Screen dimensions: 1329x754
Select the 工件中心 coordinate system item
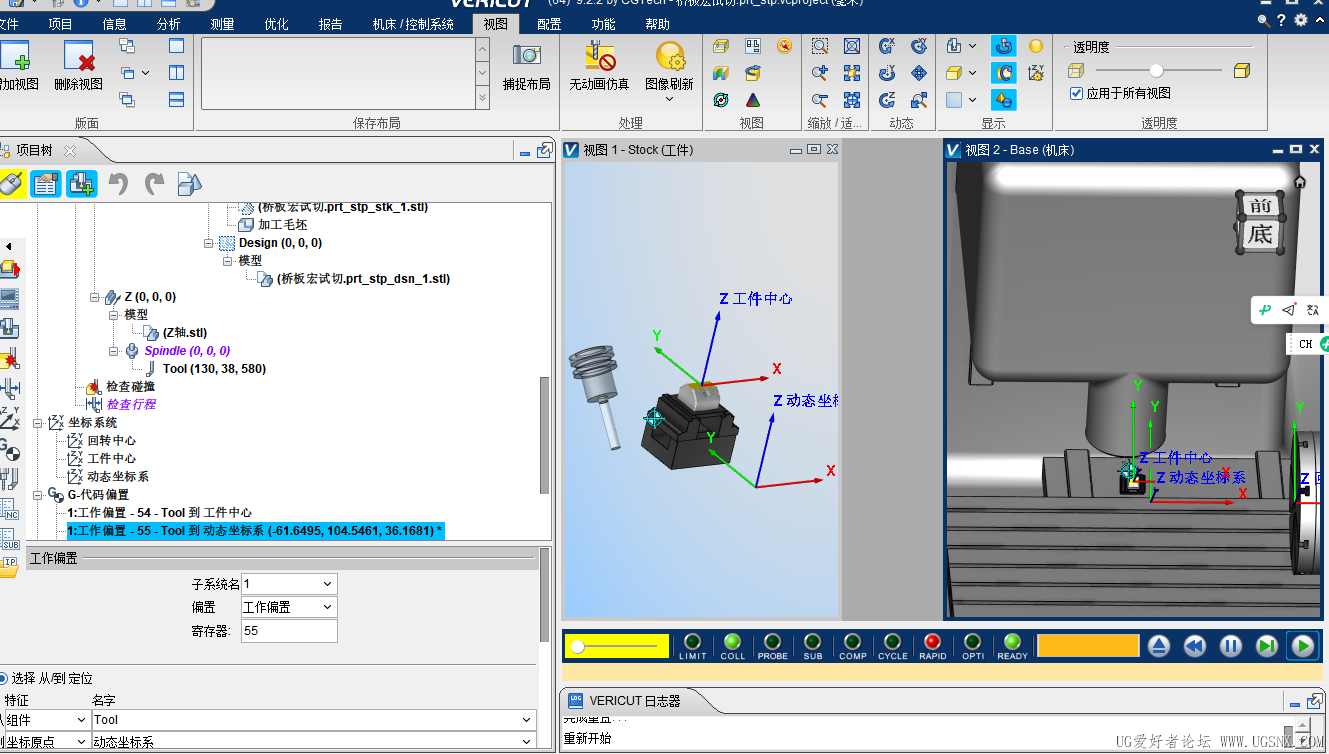point(111,458)
